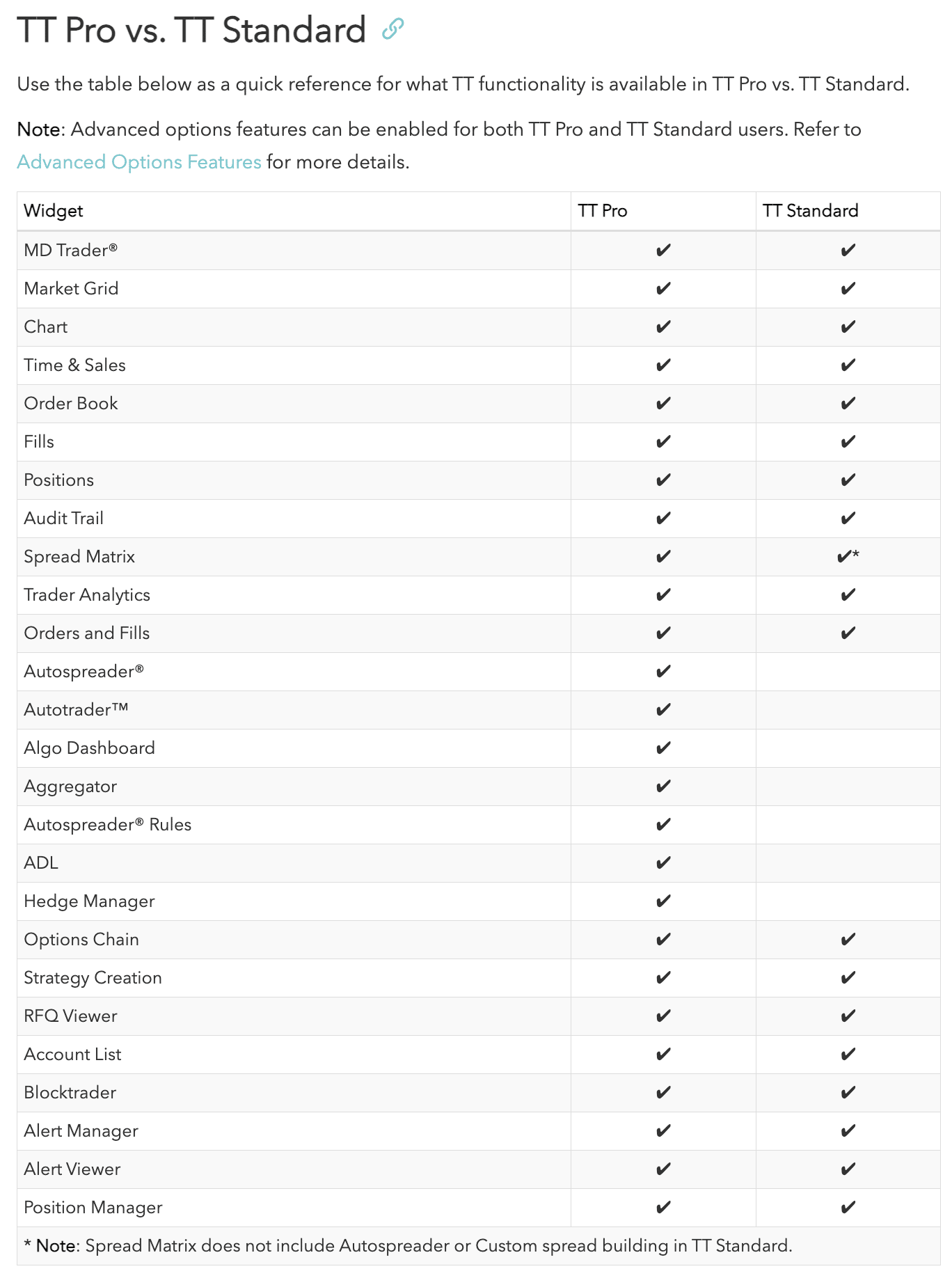Click the TT Pro checkmark for MD Trader

663,251
